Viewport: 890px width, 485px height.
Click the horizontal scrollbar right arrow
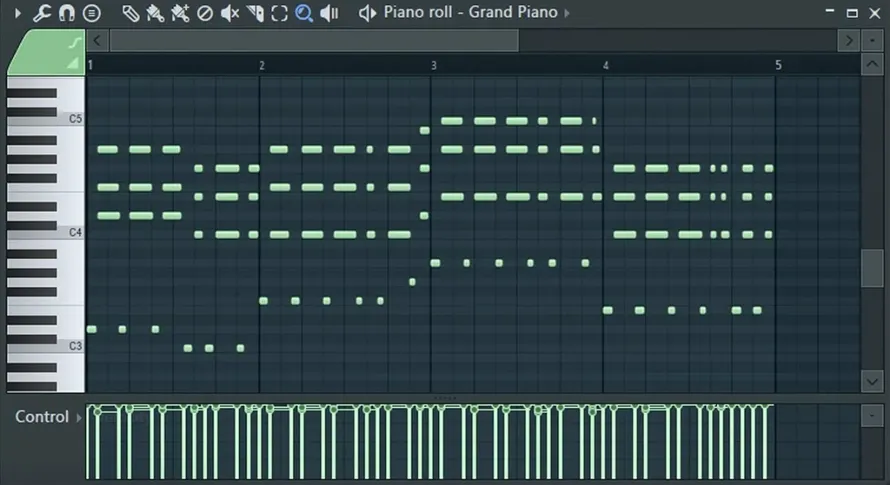coord(849,40)
